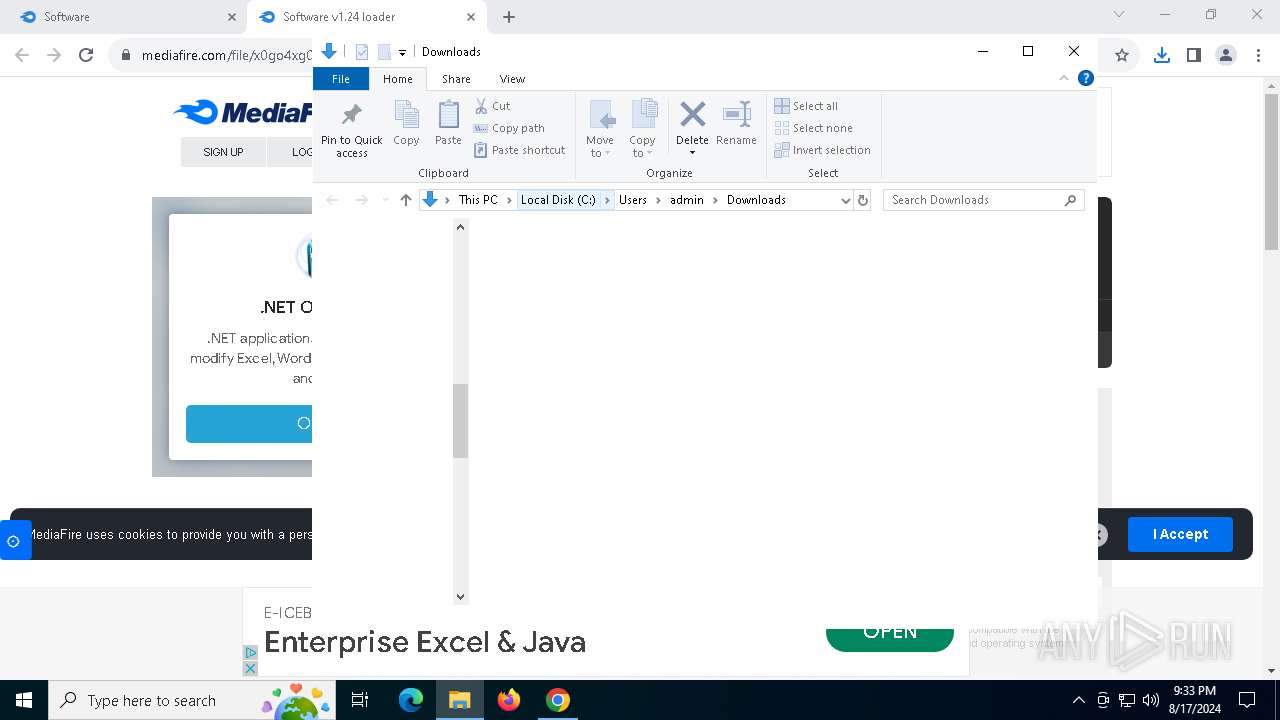Go up one folder level arrow
The width and height of the screenshot is (1280, 720).
[405, 200]
